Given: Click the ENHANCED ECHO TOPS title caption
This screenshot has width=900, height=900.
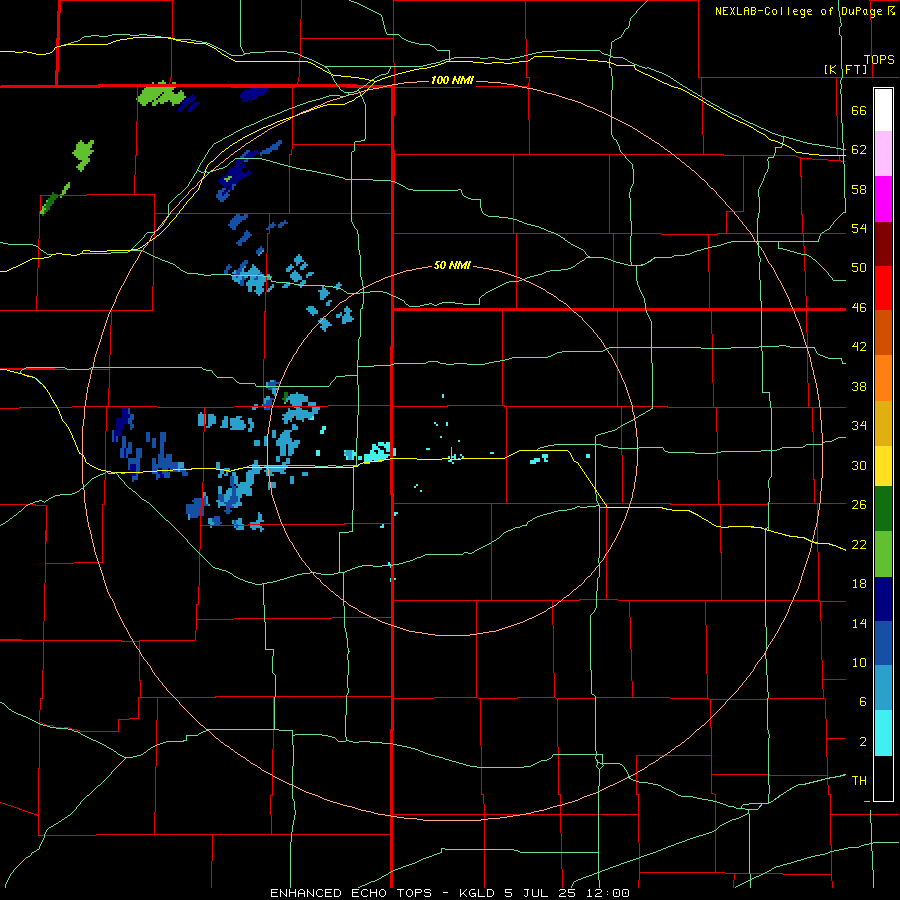Looking at the screenshot, I should (351, 893).
